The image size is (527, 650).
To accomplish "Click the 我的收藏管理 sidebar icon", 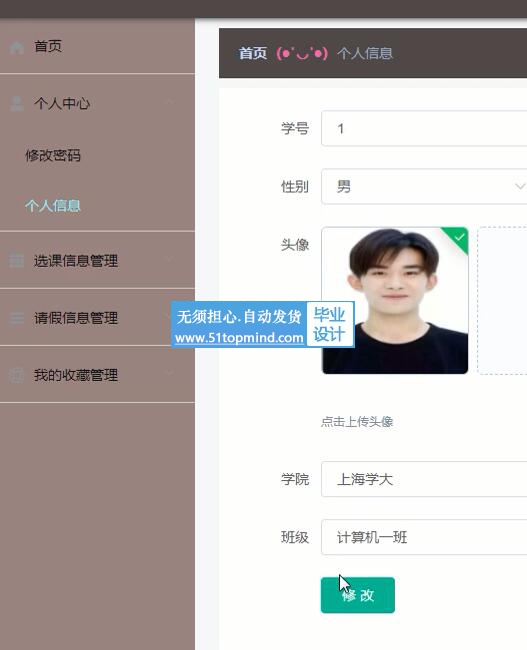I will (x=17, y=375).
